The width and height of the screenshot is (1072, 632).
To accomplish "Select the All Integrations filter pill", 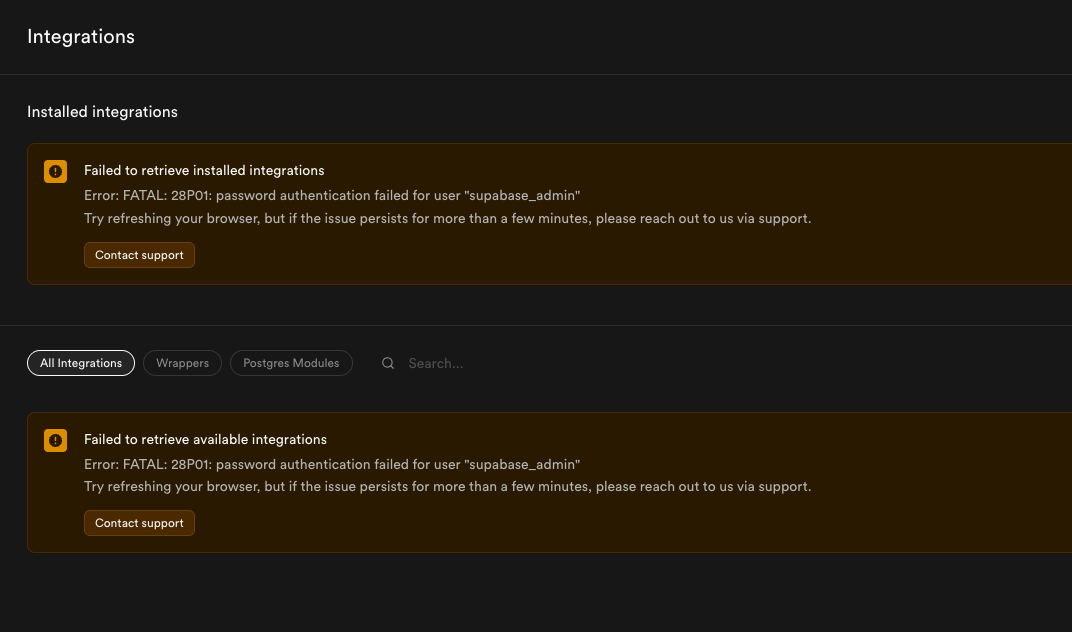I will tap(80, 363).
